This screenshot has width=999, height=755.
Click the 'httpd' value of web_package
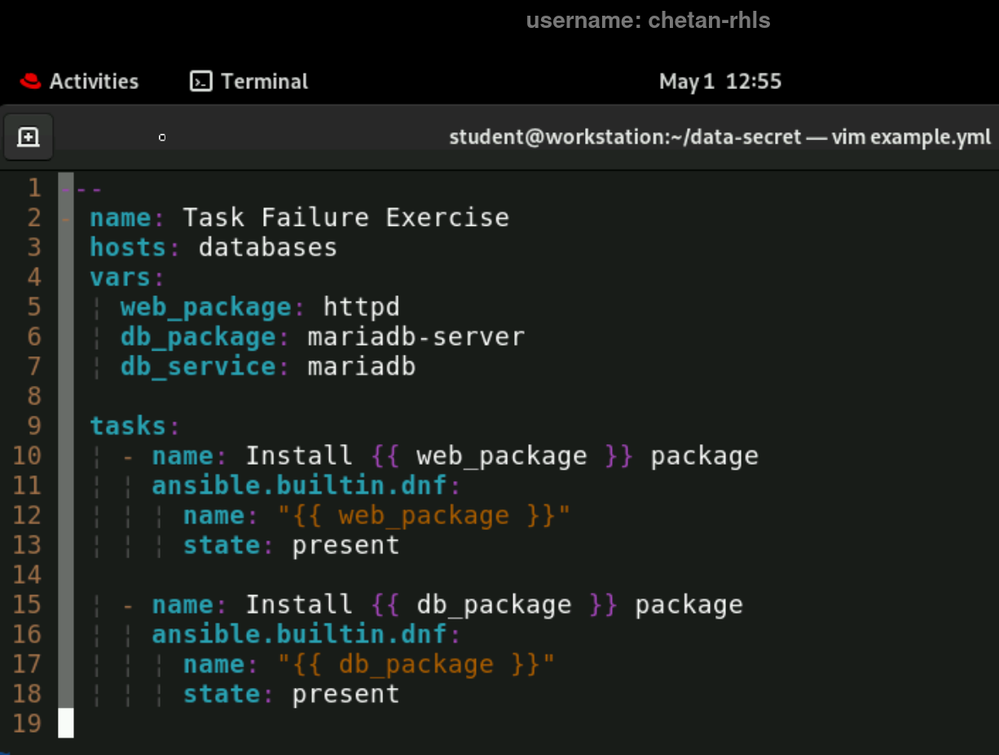pyautogui.click(x=361, y=307)
